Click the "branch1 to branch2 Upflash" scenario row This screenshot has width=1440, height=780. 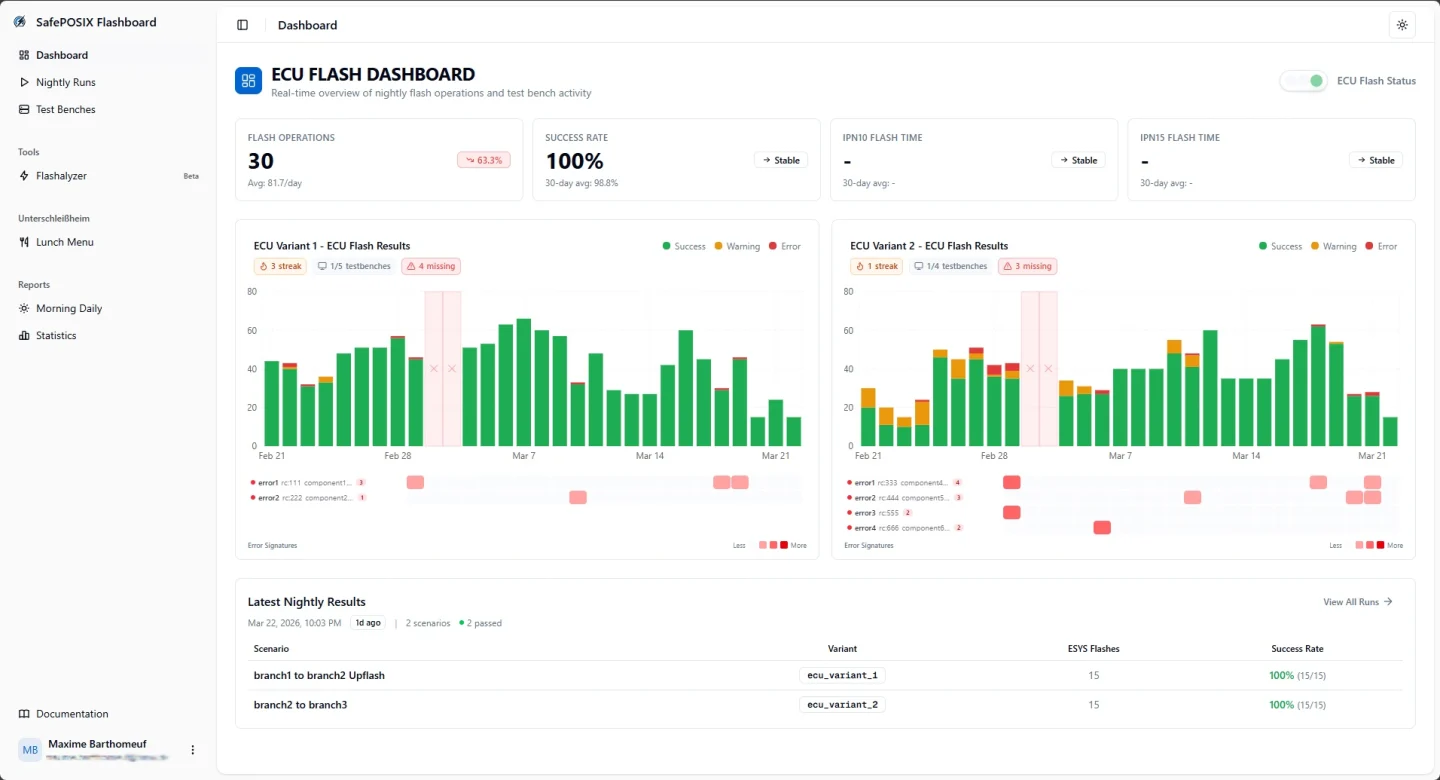(825, 676)
